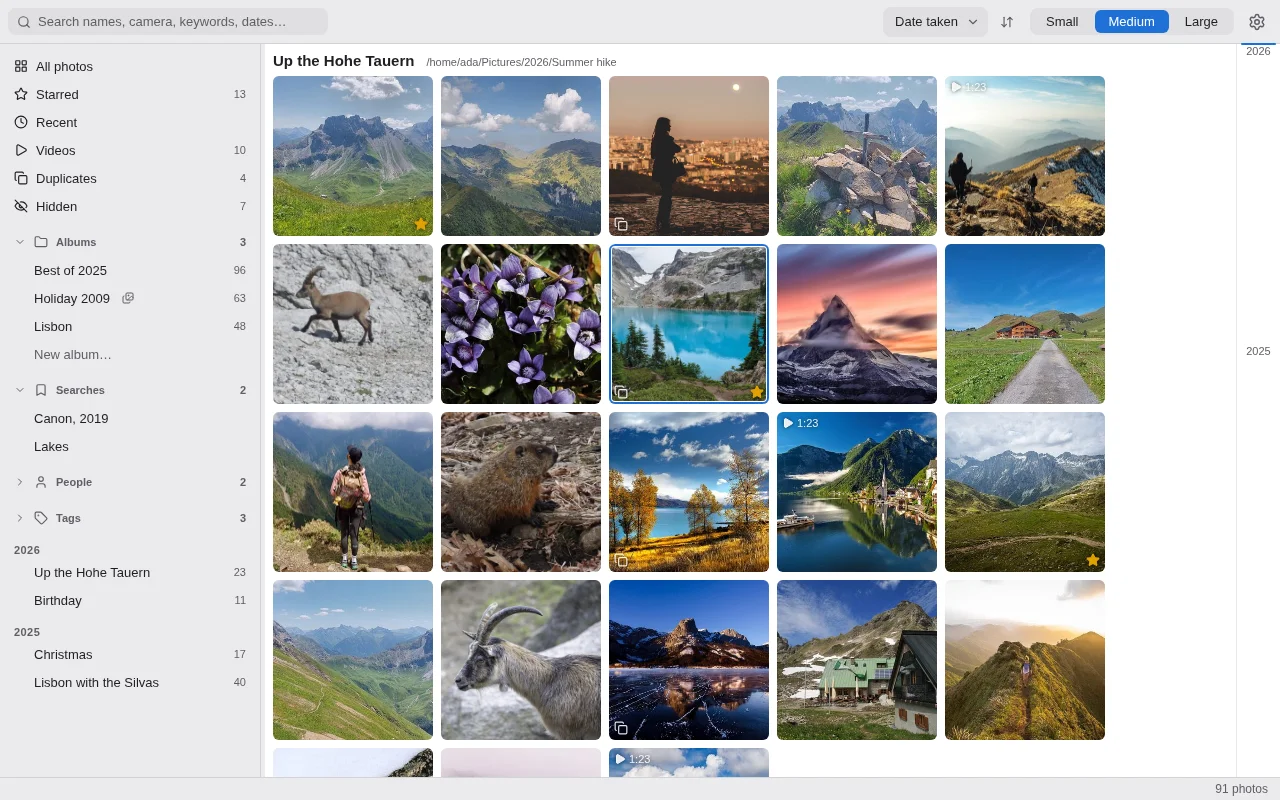Viewport: 1280px width, 800px height.
Task: Click duplicate badge on the turquoise lake photo
Action: pyautogui.click(x=621, y=392)
